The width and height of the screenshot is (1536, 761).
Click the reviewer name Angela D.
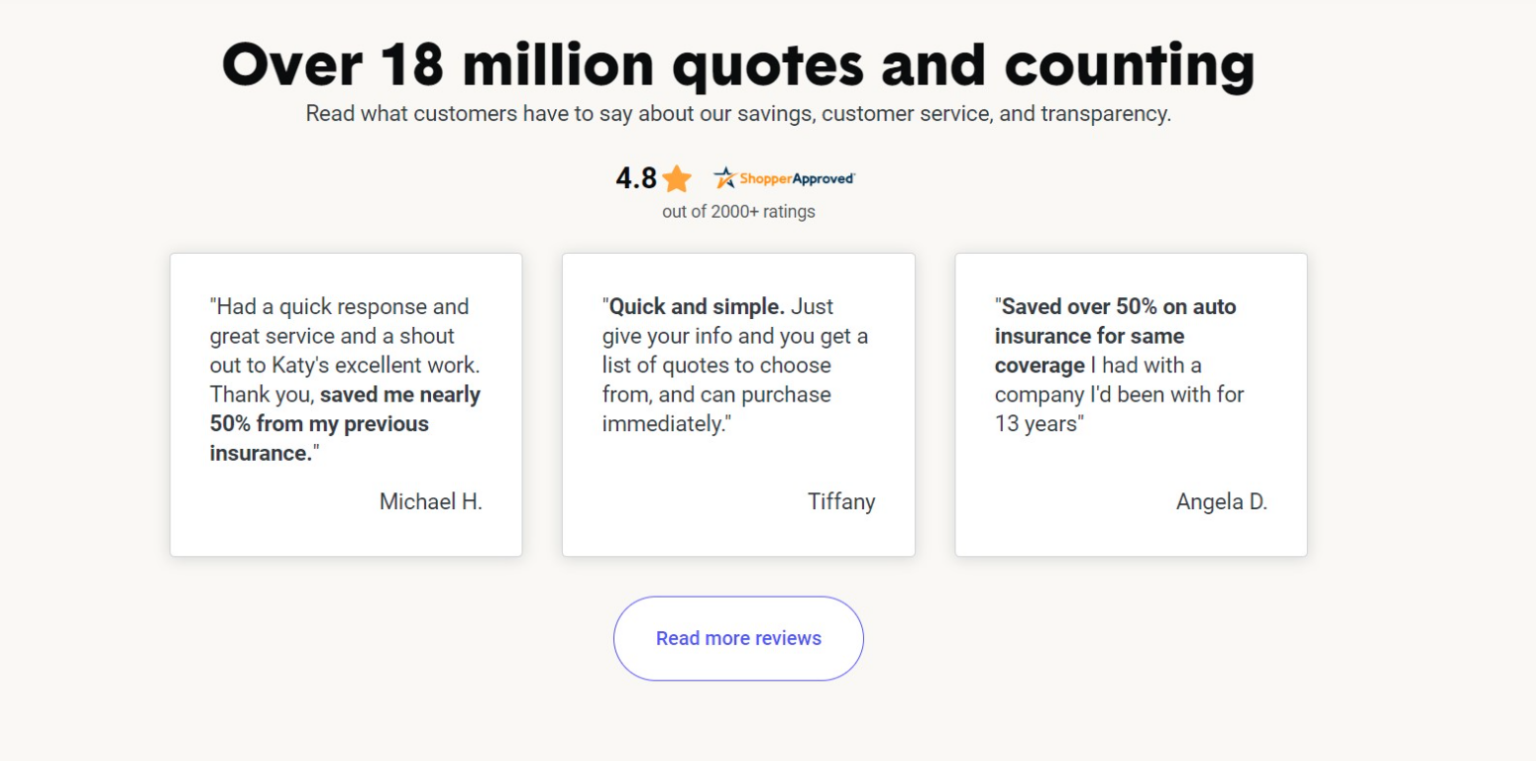point(1221,502)
